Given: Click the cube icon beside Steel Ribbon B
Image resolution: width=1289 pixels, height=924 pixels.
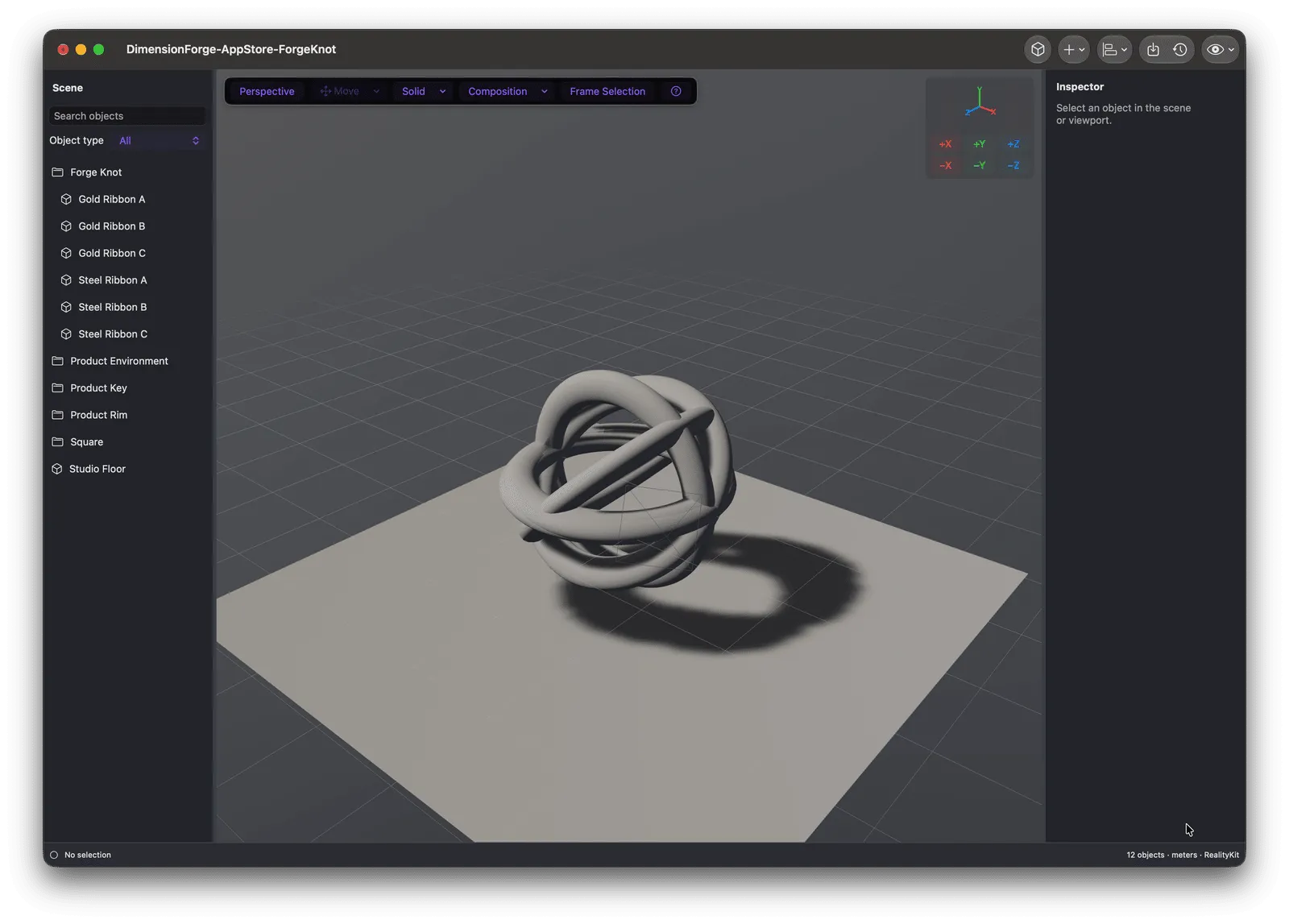Looking at the screenshot, I should pyautogui.click(x=66, y=308).
